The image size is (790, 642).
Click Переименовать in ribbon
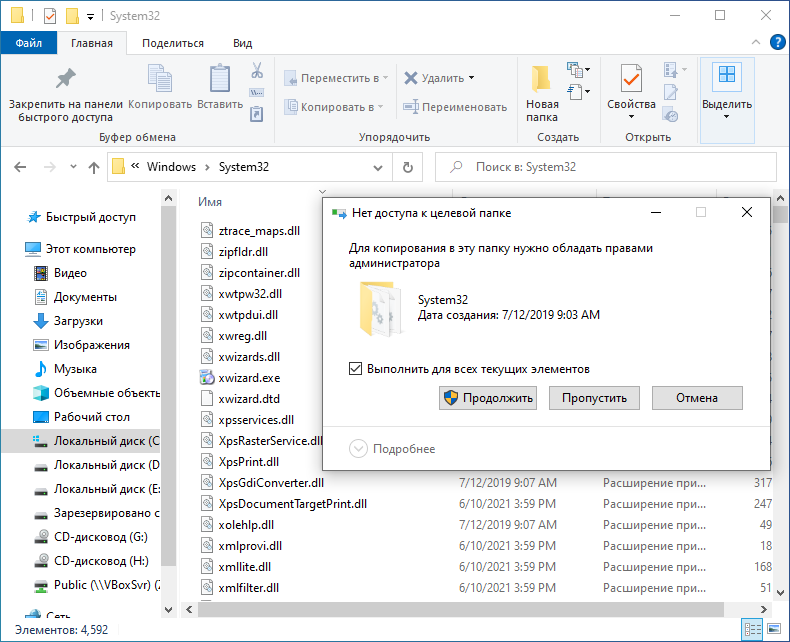tap(455, 107)
